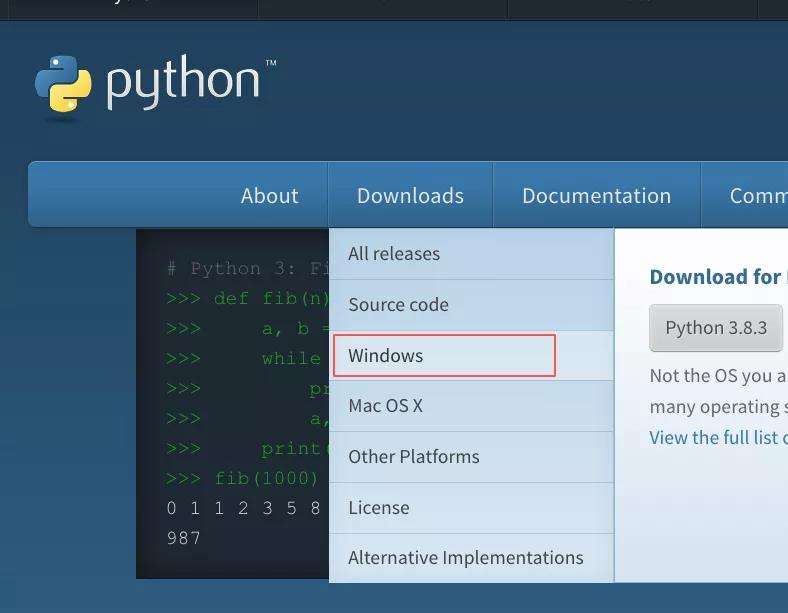The image size is (788, 613).
Task: Click the '# Python 3' comment line
Action: [247, 269]
